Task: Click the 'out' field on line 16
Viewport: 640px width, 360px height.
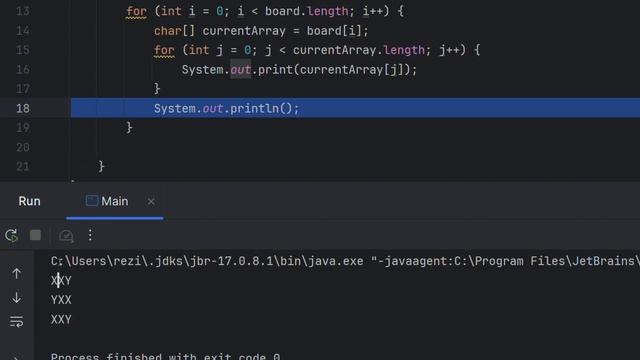Action: coord(240,70)
